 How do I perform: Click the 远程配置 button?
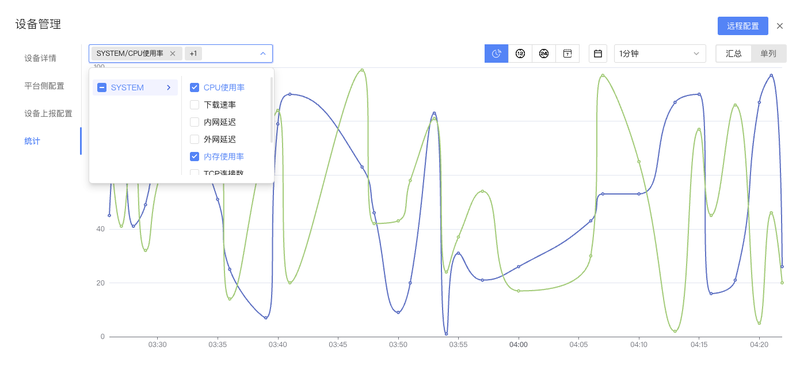tap(742, 26)
